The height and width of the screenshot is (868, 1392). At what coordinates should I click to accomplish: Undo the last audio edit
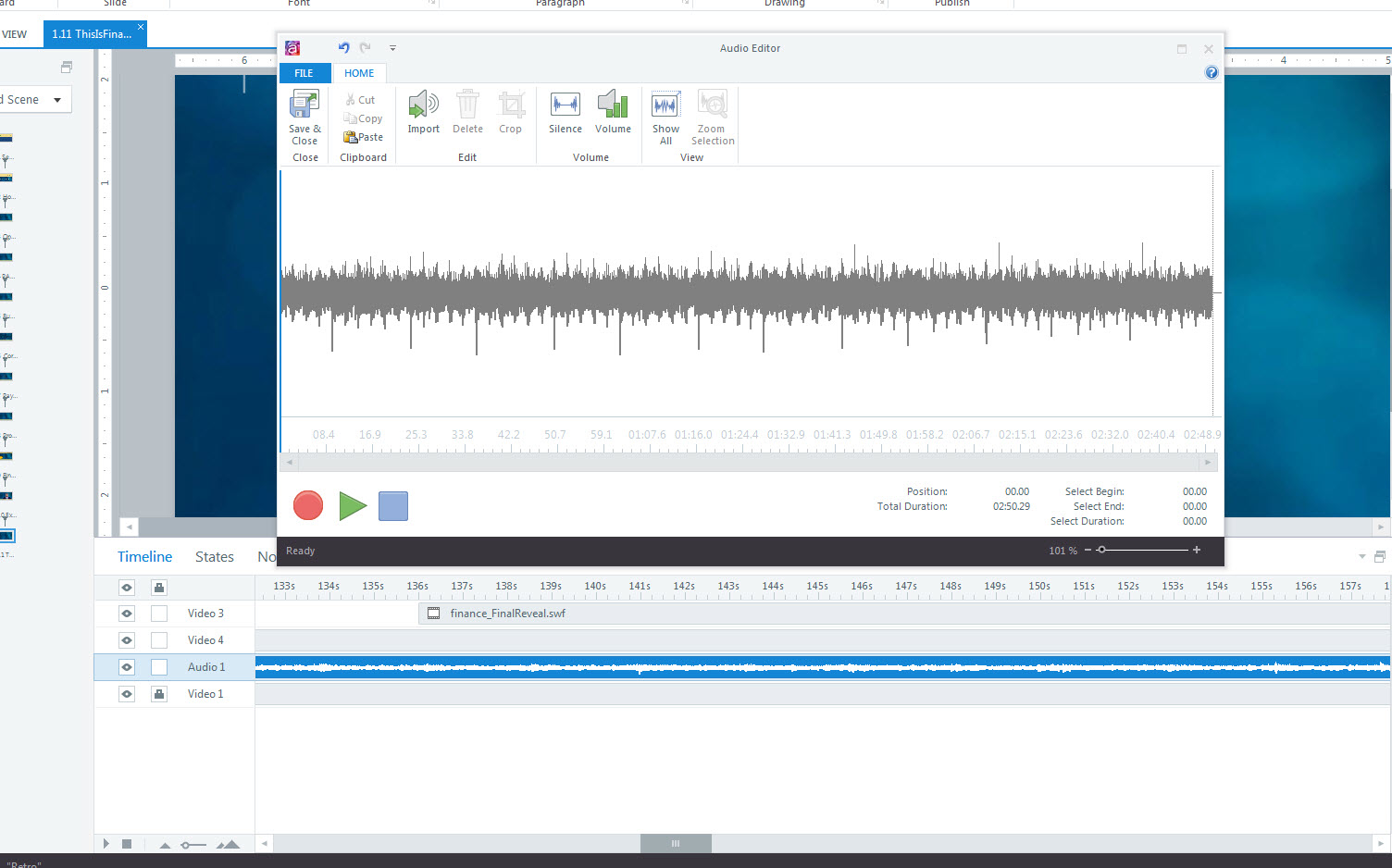343,48
